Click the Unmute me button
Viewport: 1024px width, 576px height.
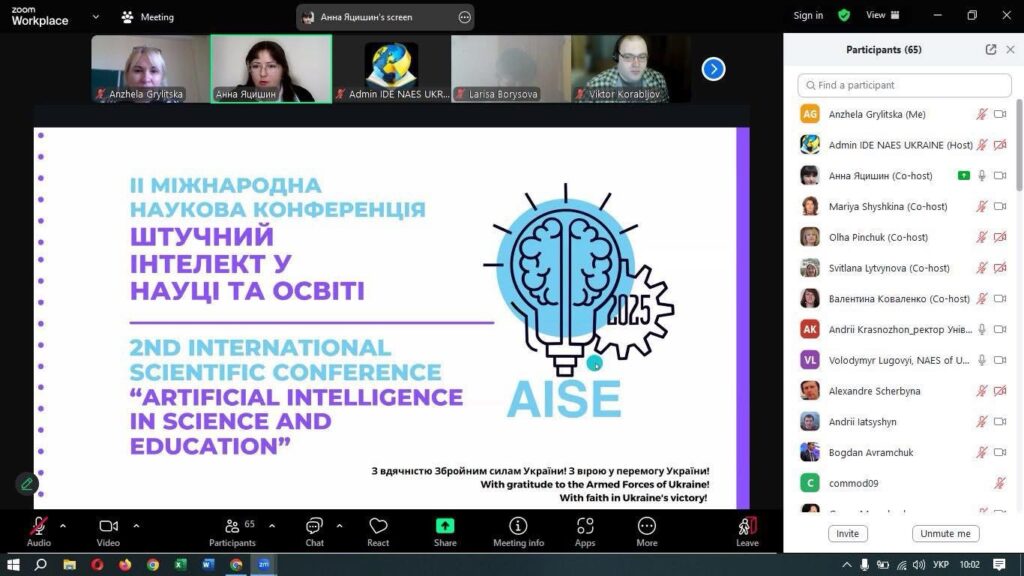point(945,534)
